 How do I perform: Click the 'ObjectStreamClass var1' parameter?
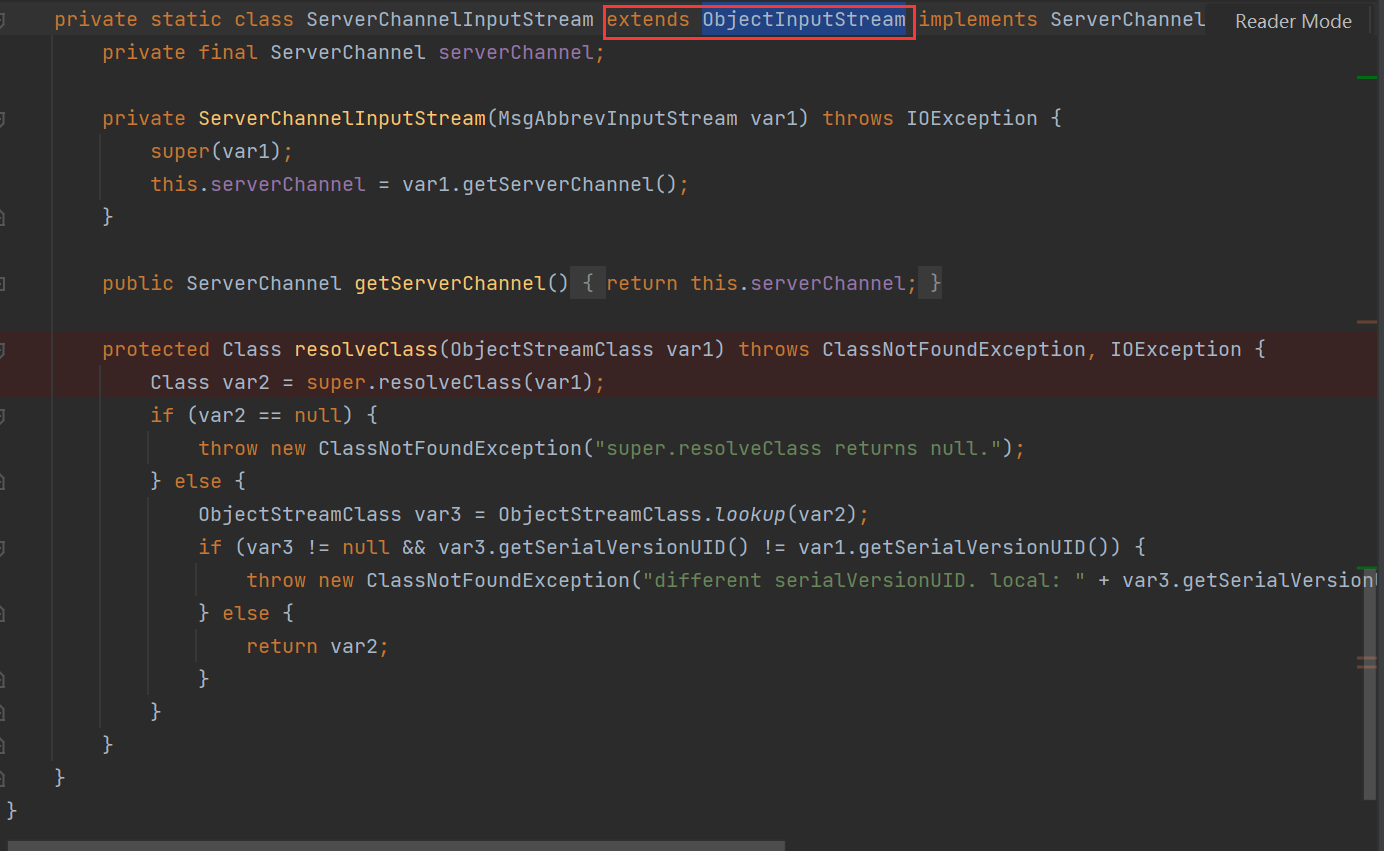point(588,350)
